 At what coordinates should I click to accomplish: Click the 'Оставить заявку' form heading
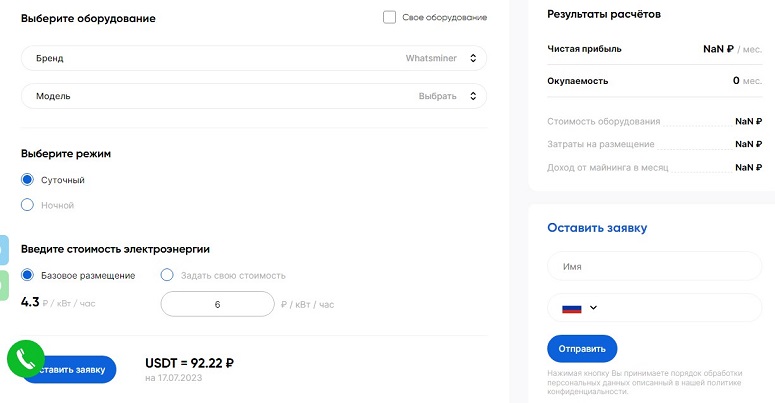597,228
